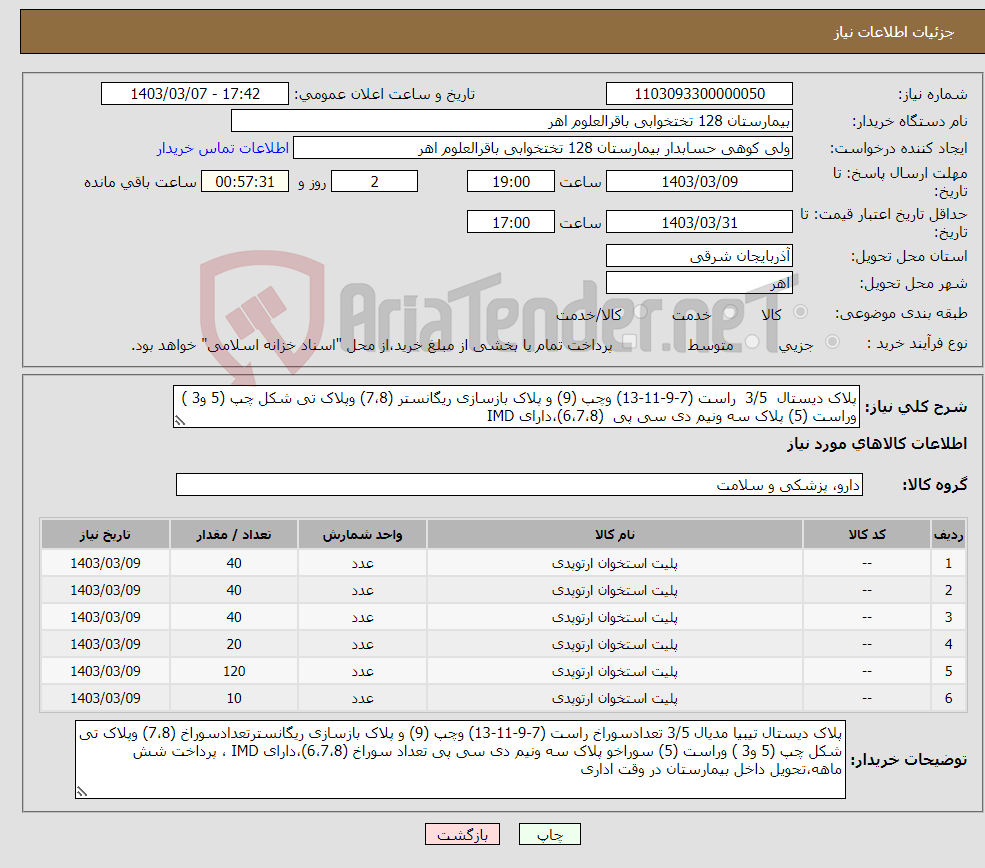
Task: Click quantity 20 in row 4
Action: pos(234,644)
